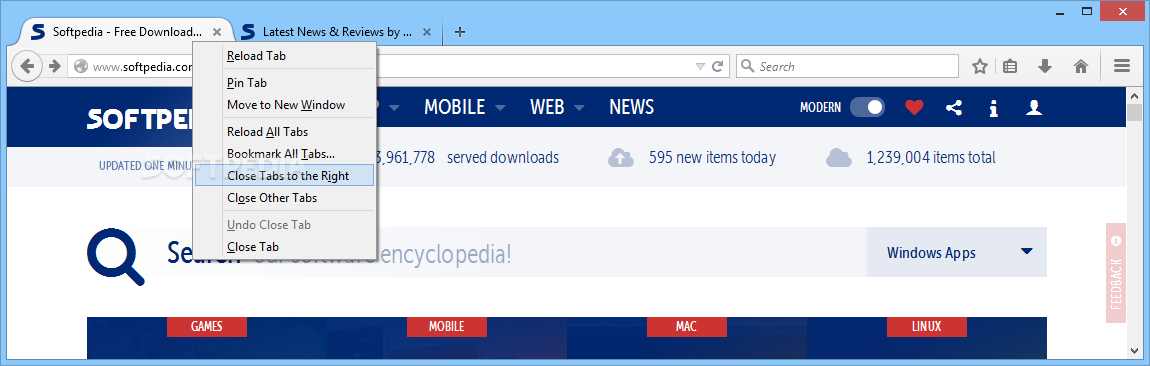Screen dimensions: 1150x366
Task: Switch to Latest News & Reviews tab
Action: 337,32
